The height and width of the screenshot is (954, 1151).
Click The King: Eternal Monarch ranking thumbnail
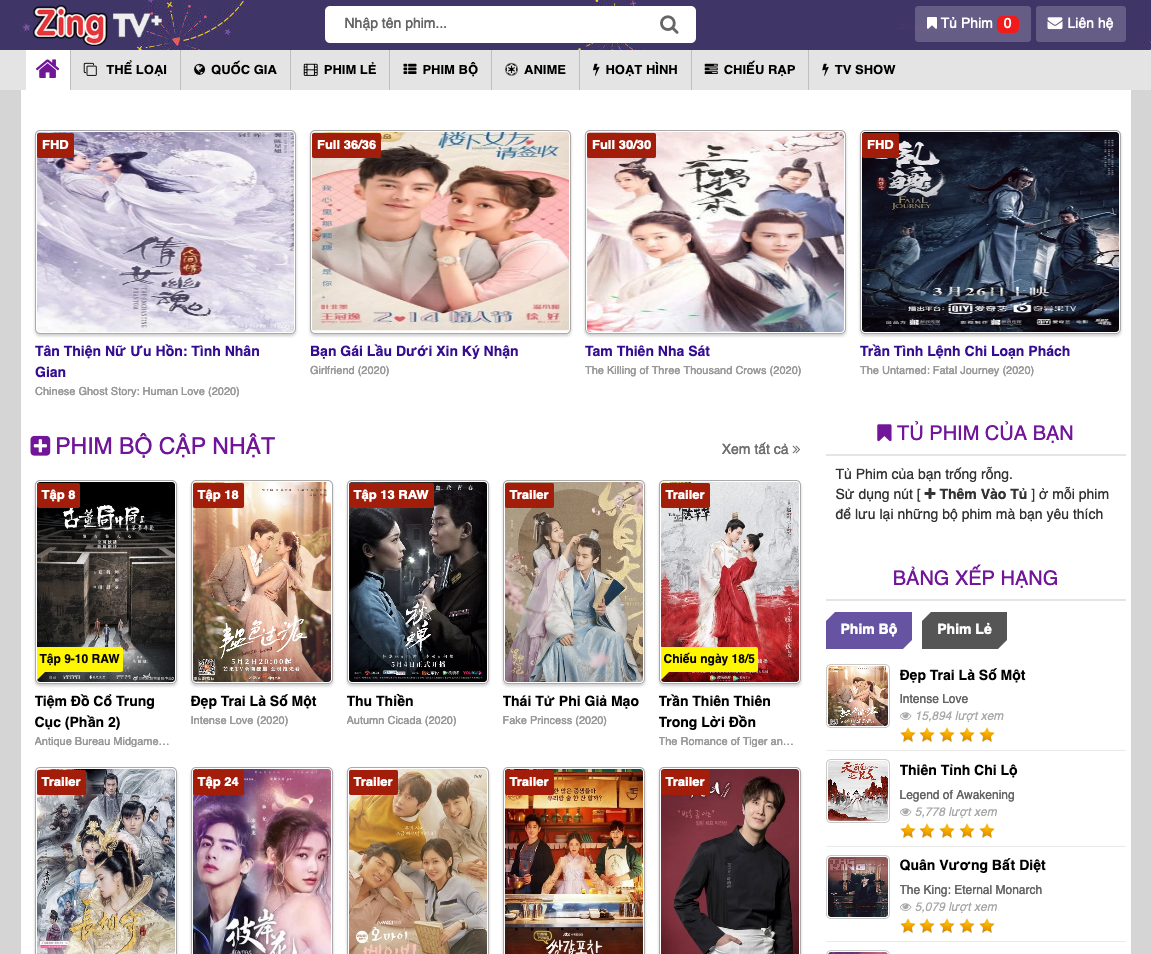pyautogui.click(x=858, y=886)
